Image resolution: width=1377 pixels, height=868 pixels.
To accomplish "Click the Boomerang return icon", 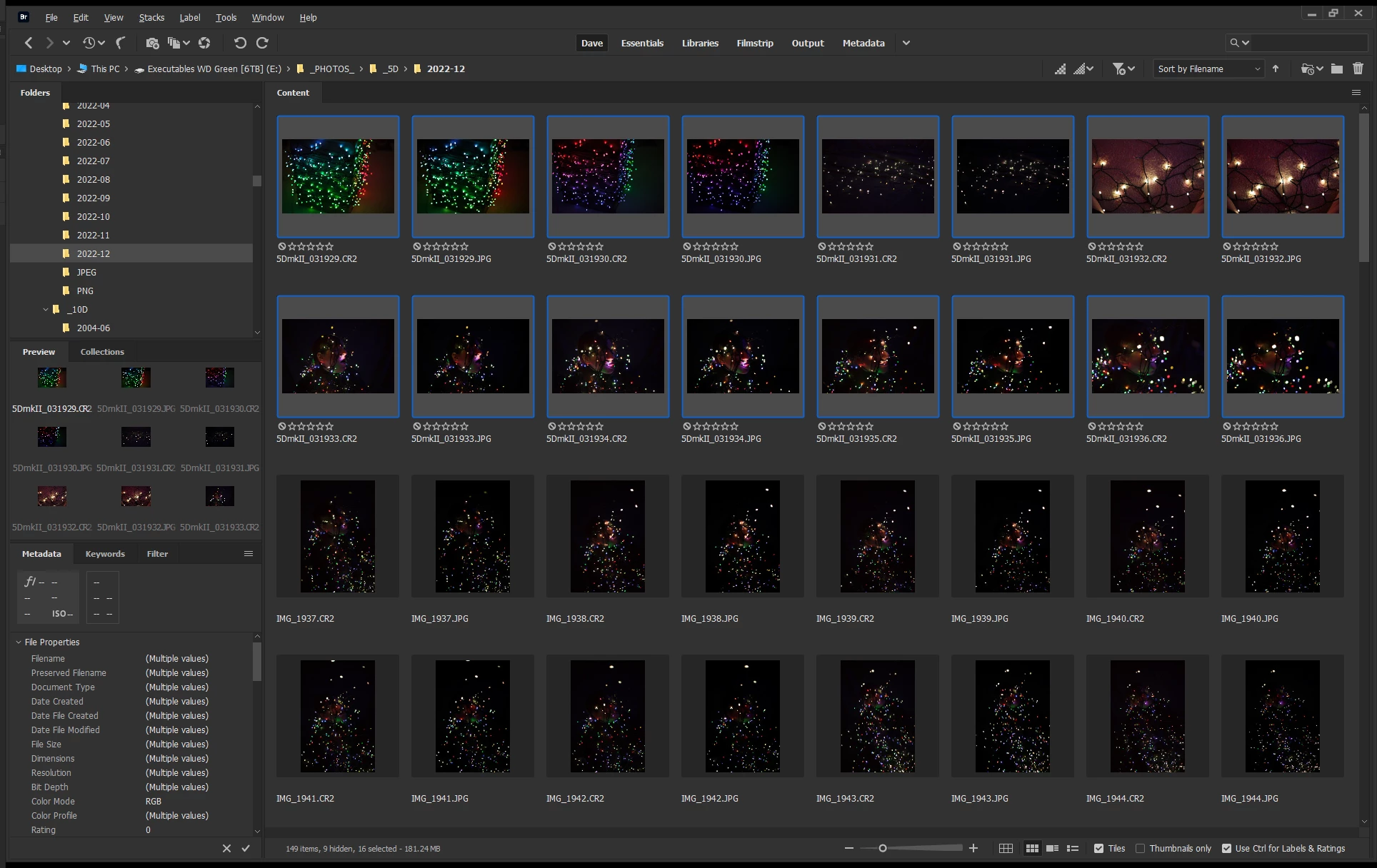I will tap(121, 43).
